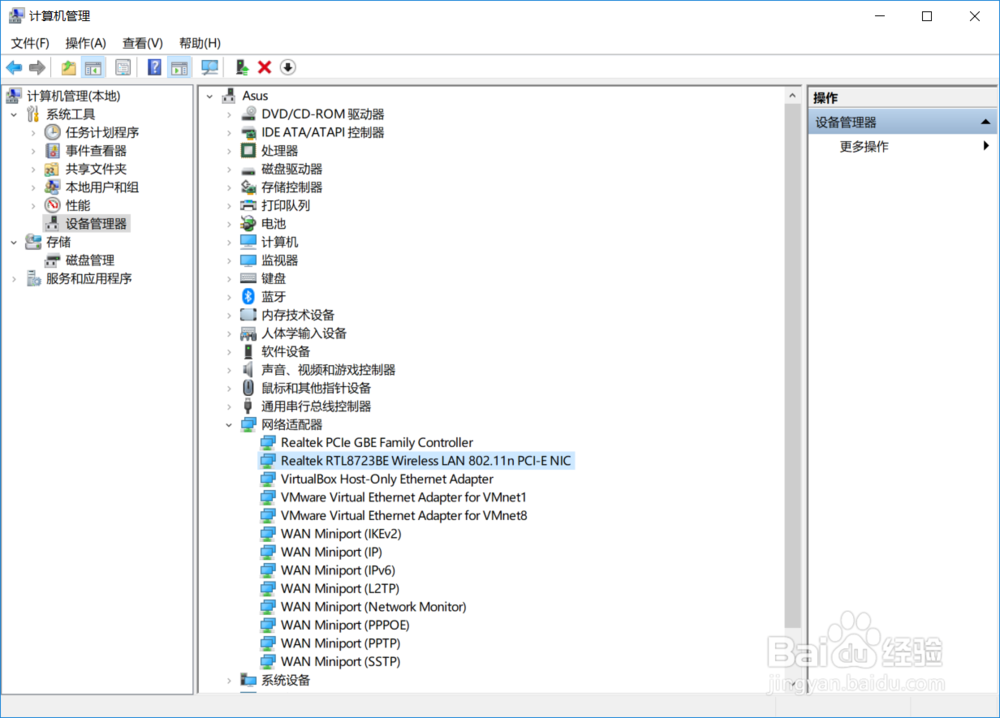
Task: Open the blue help question mark icon
Action: tap(154, 67)
